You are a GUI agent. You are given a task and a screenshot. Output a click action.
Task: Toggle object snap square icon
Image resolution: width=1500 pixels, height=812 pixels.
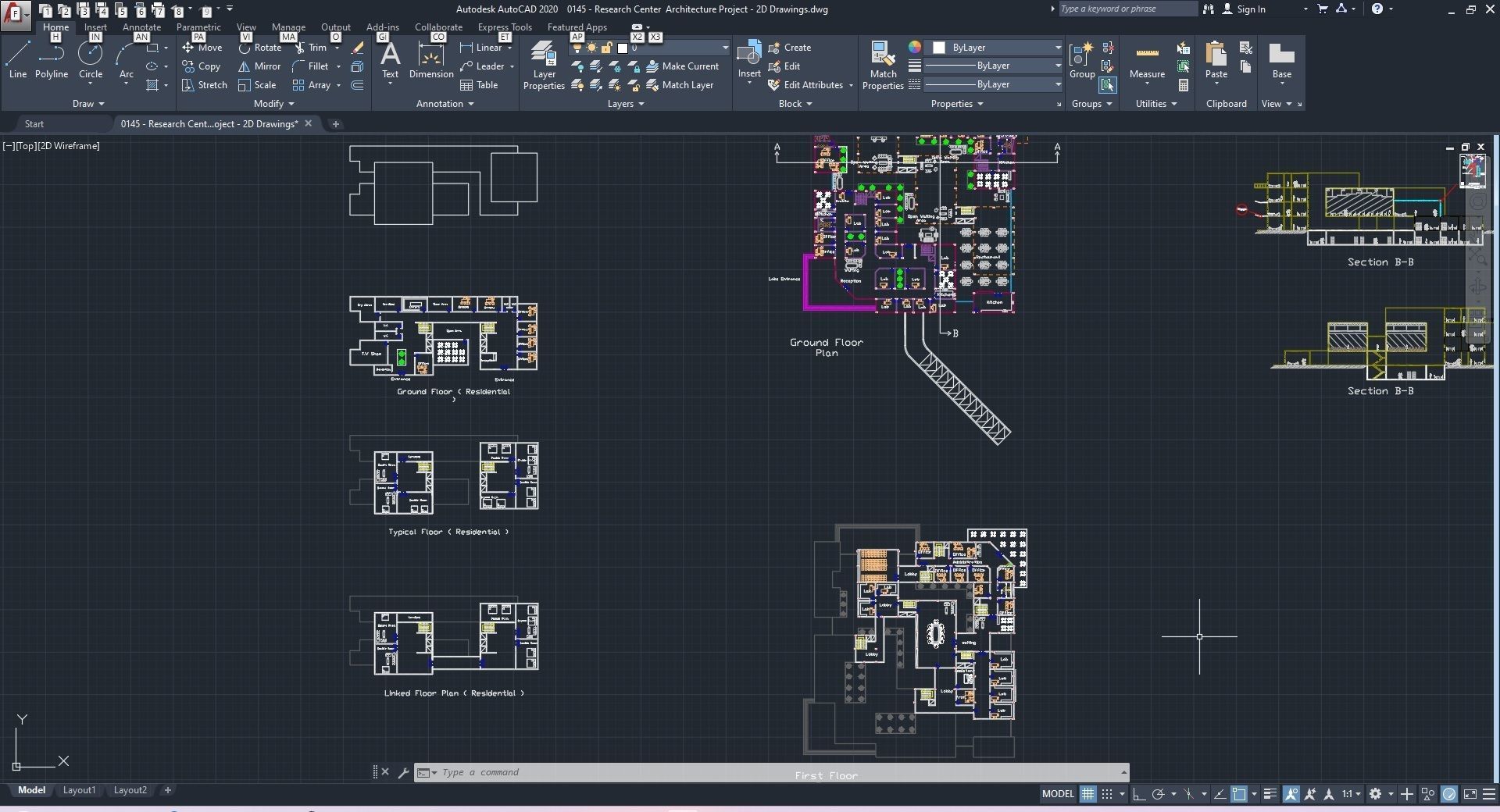click(x=1239, y=794)
